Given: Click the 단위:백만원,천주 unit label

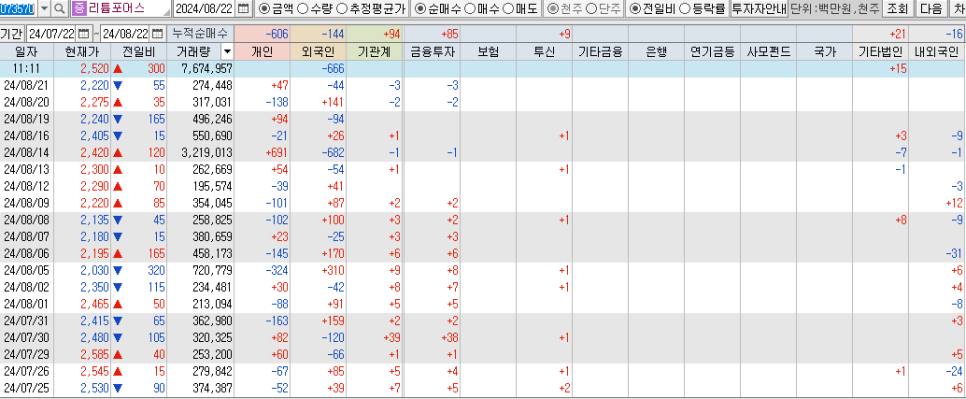Looking at the screenshot, I should pyautogui.click(x=834, y=9).
